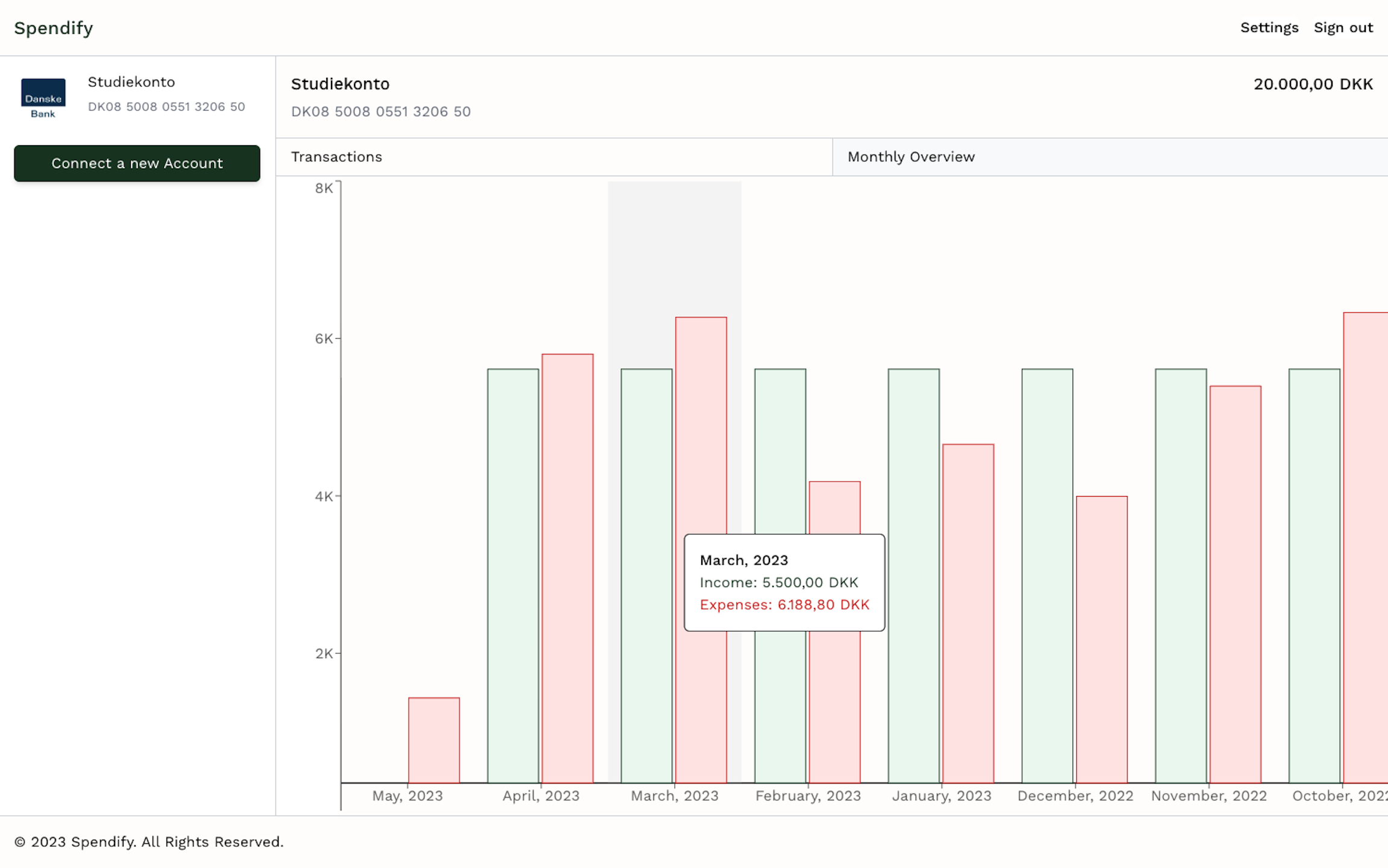
Task: Click the March, 2023 red expenses bar
Action: (701, 425)
